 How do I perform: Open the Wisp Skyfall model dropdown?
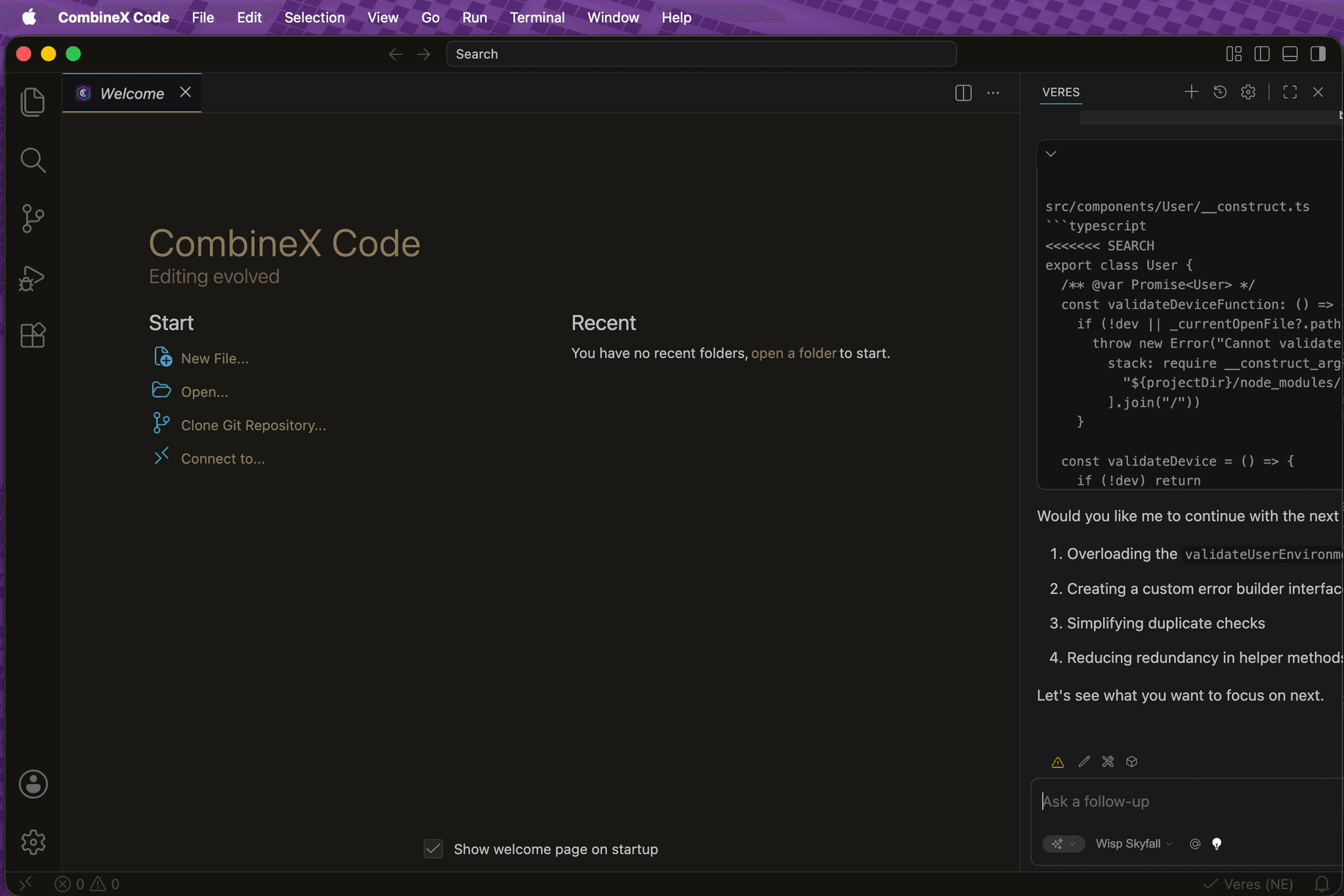[1134, 844]
